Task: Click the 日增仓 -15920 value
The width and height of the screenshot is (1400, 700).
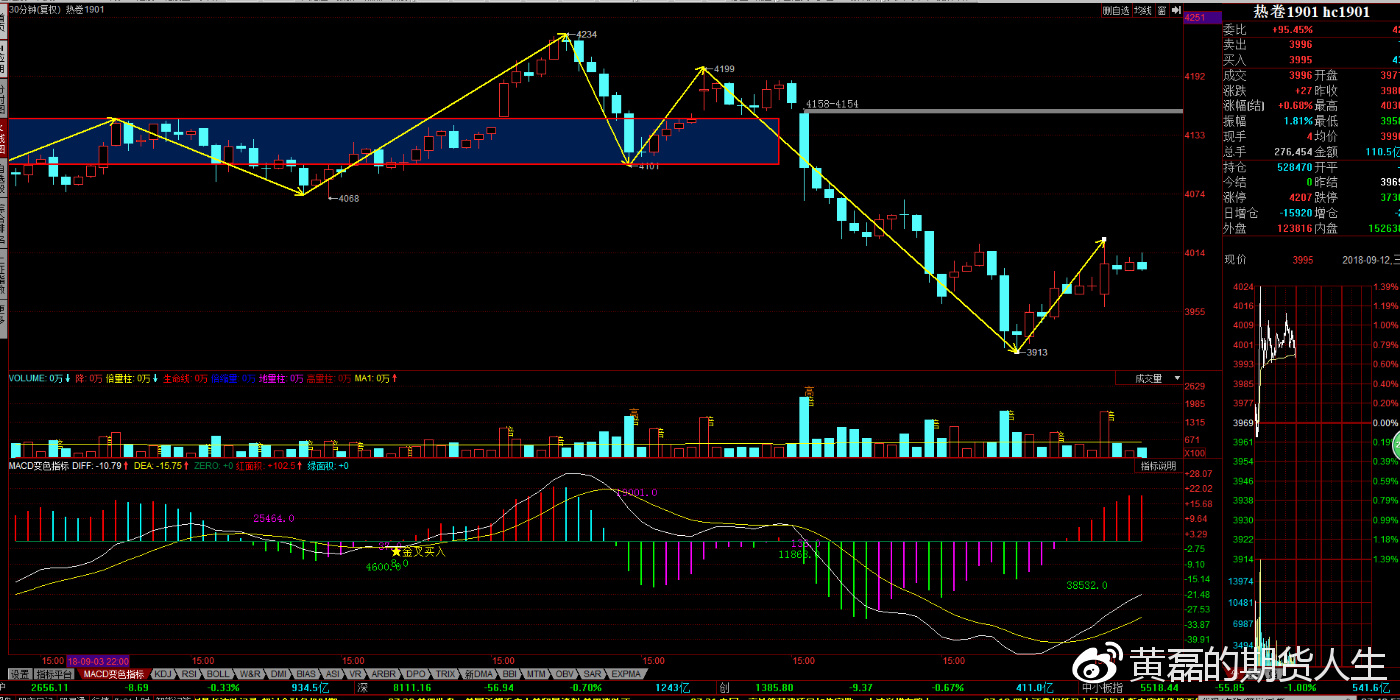Action: pyautogui.click(x=1296, y=213)
